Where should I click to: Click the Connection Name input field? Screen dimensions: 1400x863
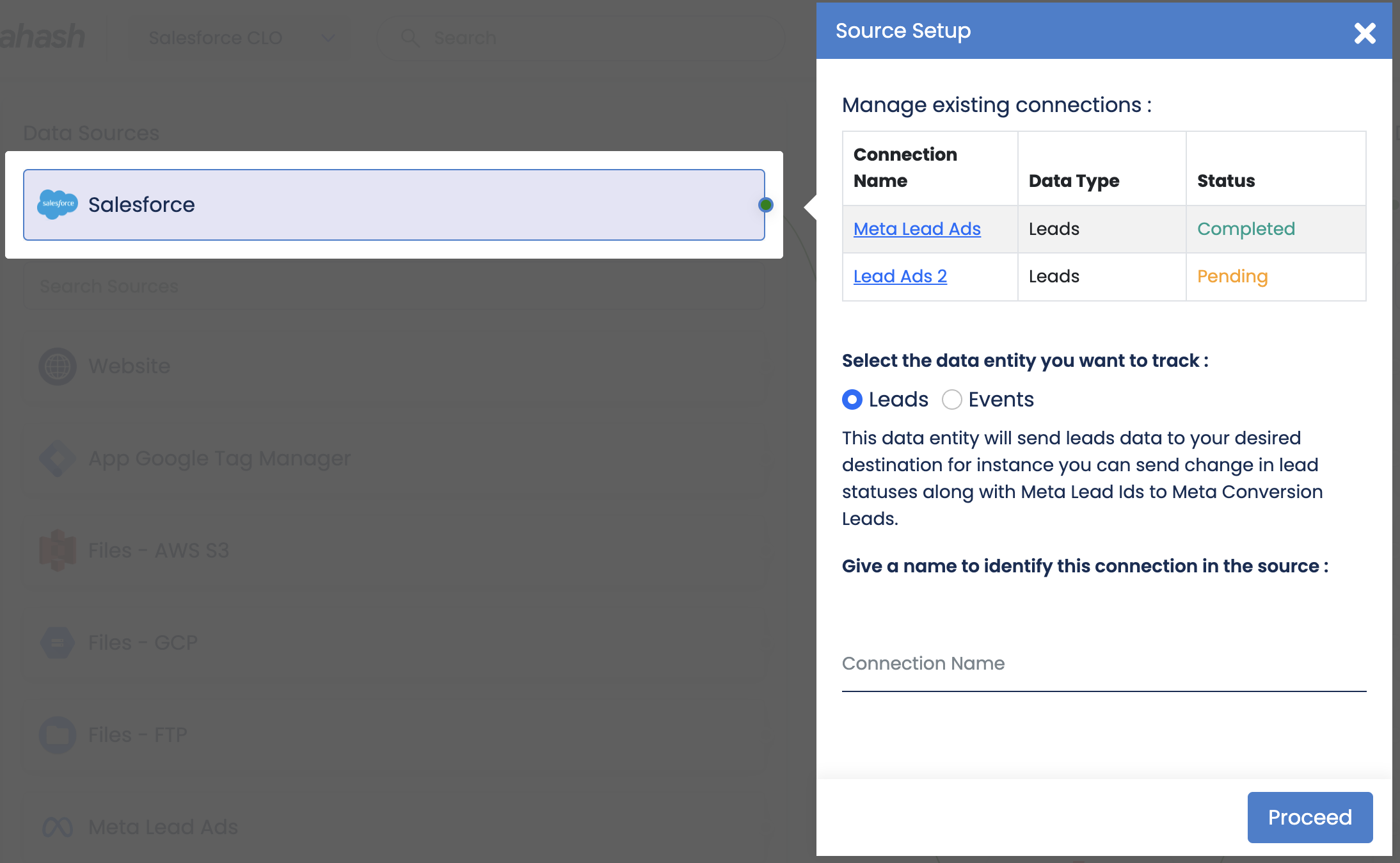click(1104, 664)
